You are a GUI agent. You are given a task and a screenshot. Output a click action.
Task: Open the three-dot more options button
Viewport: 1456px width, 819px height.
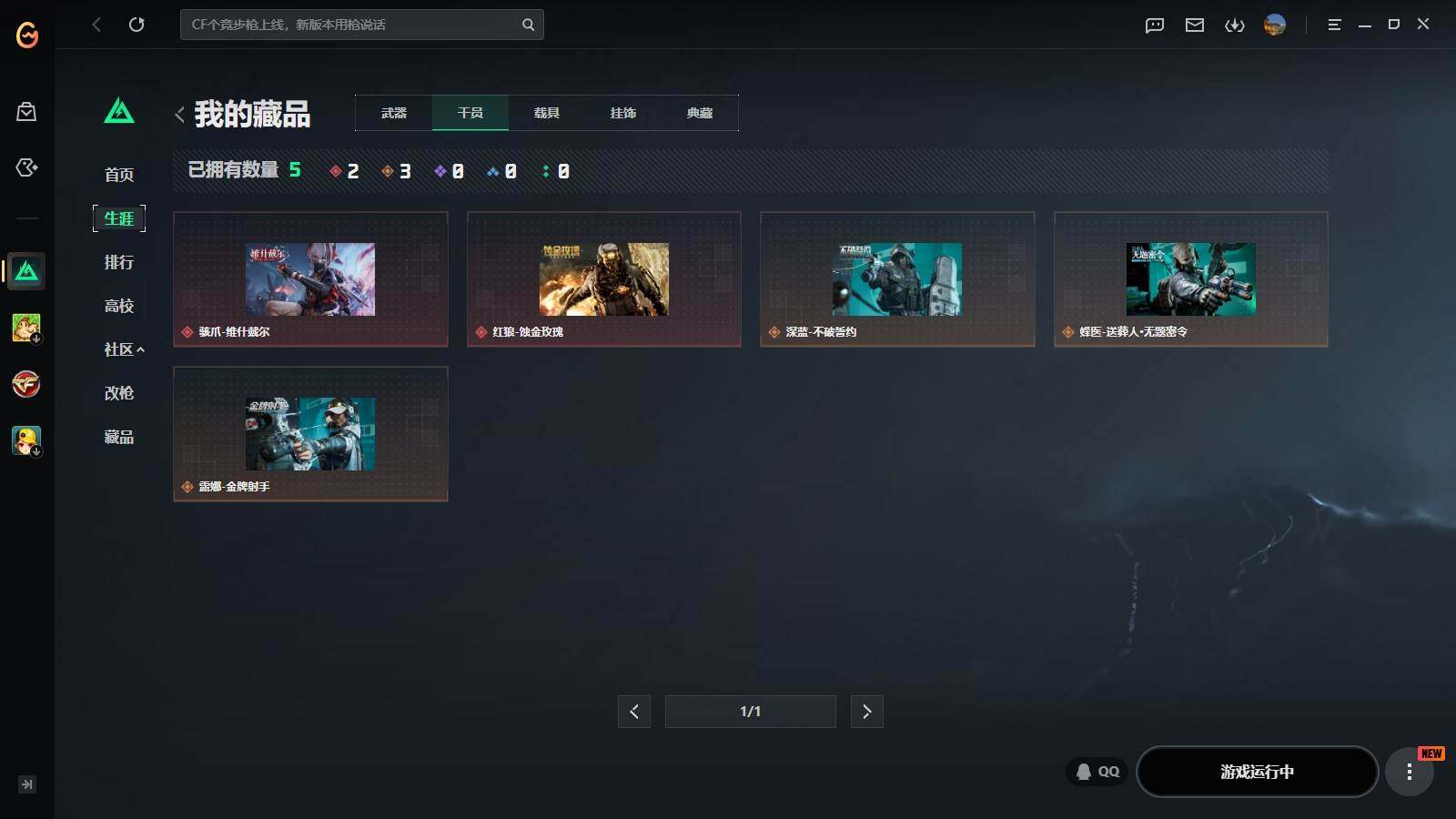1409,772
